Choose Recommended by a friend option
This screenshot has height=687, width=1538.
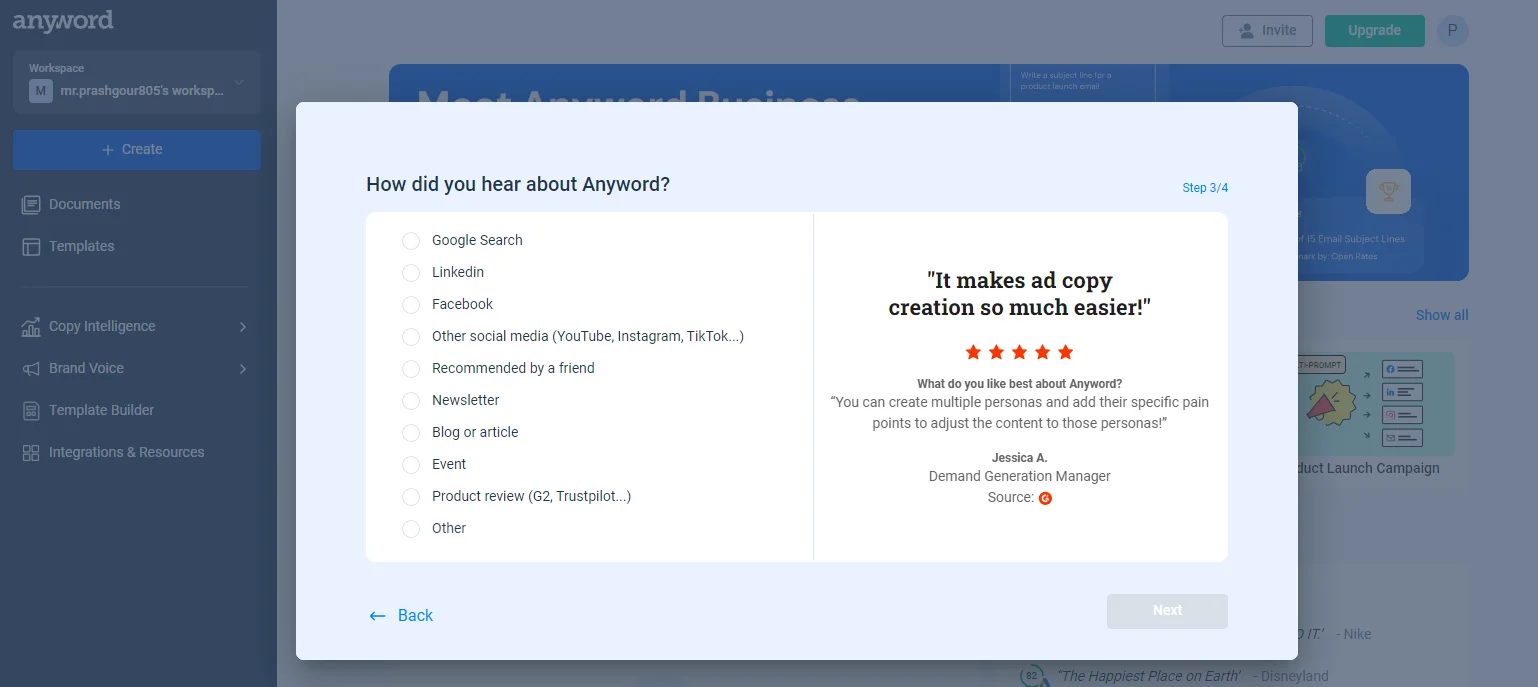[411, 369]
